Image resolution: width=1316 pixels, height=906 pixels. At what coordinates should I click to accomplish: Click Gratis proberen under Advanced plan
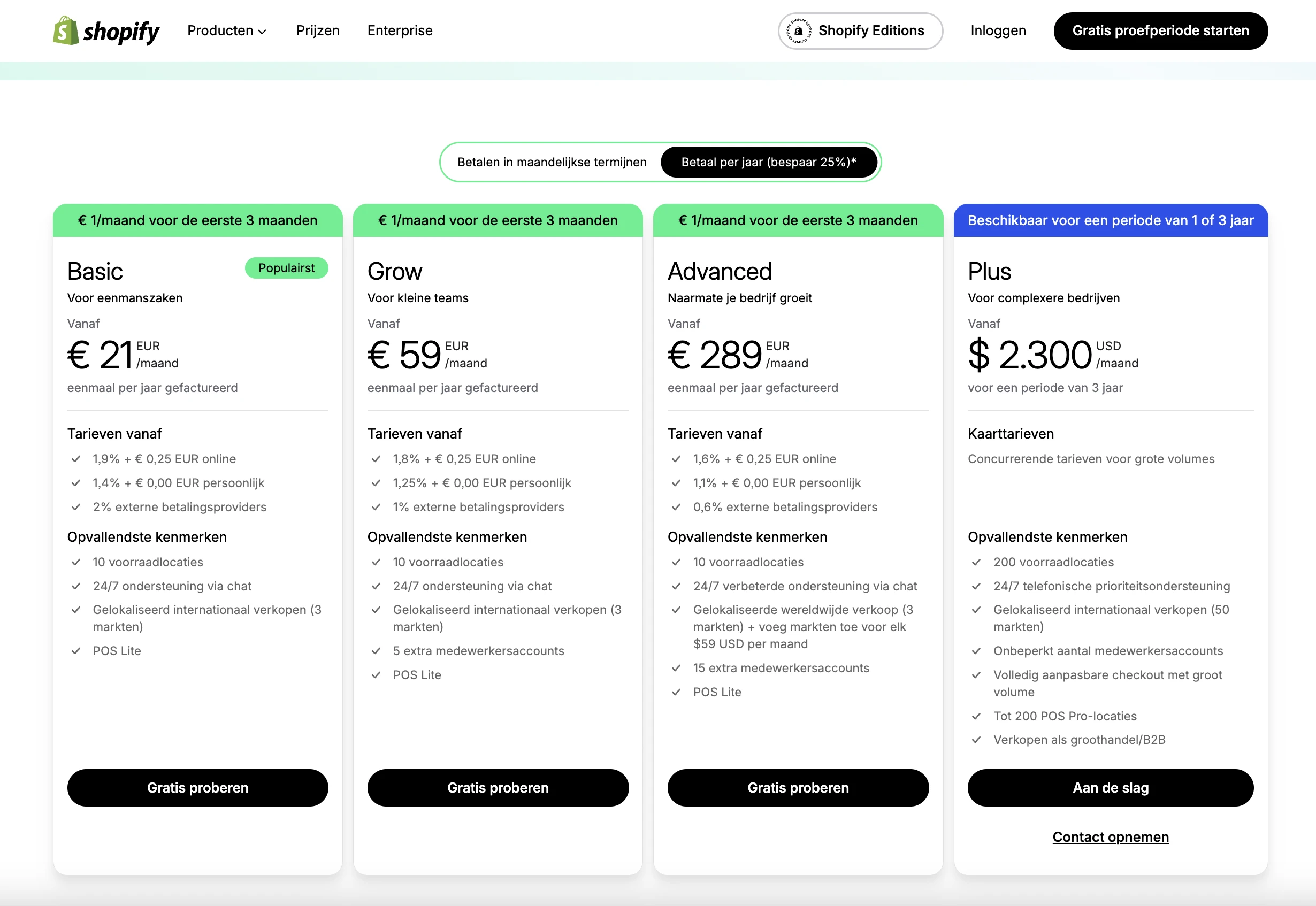pos(797,787)
